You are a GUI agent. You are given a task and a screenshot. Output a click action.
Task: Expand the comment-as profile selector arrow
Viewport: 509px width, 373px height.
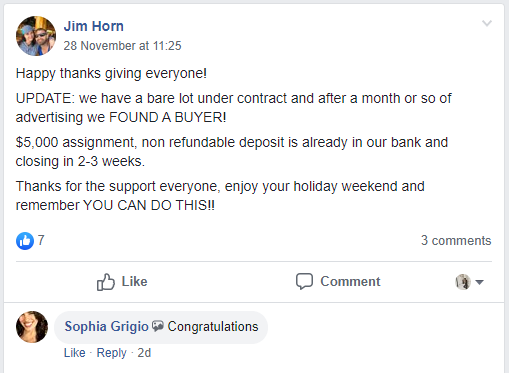479,282
